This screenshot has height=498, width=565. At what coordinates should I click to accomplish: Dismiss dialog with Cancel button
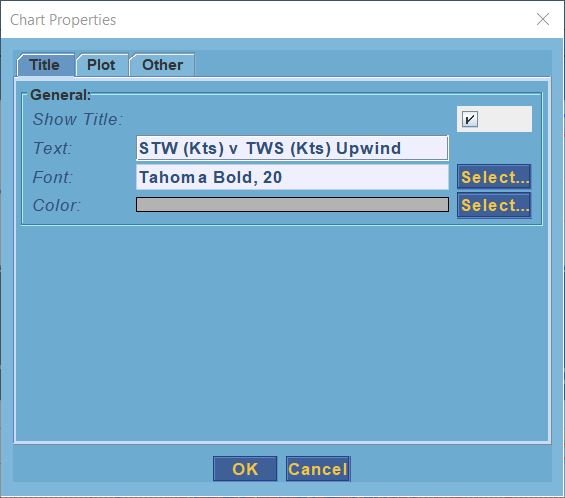[x=318, y=469]
